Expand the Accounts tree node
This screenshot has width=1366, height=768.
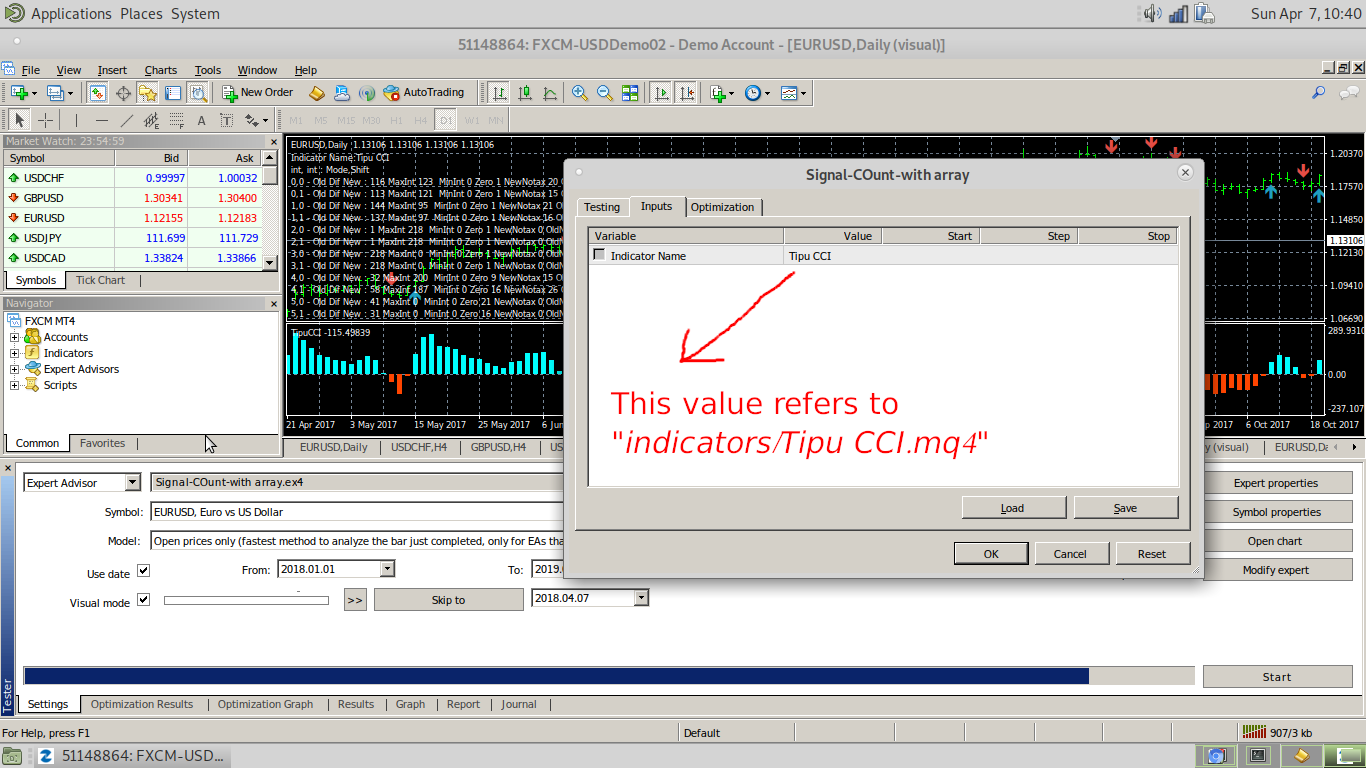14,337
